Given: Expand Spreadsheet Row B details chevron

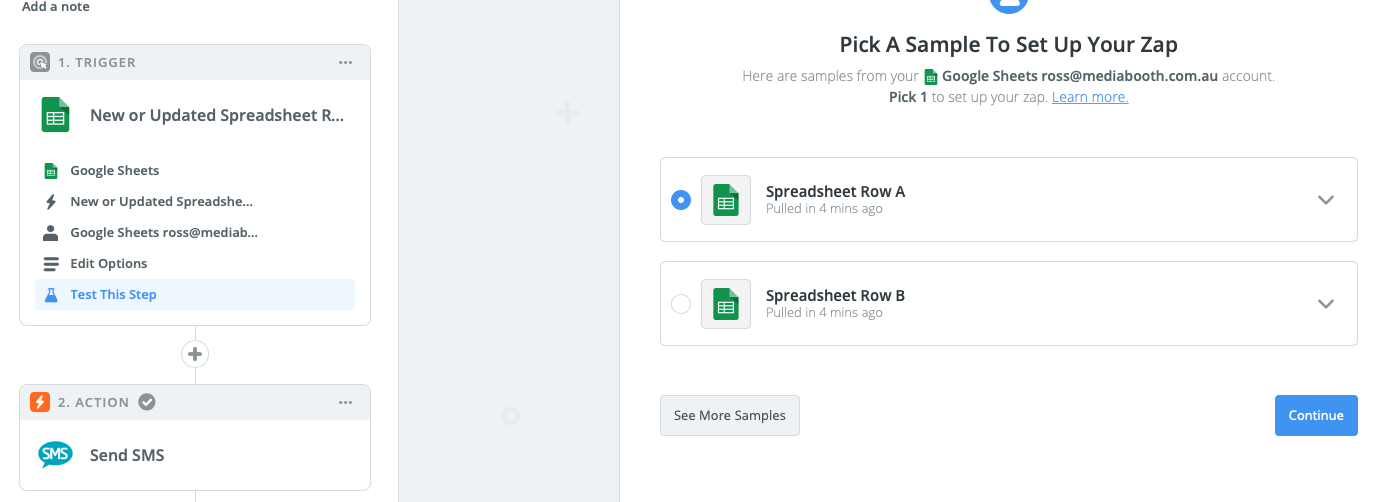Looking at the screenshot, I should 1326,304.
